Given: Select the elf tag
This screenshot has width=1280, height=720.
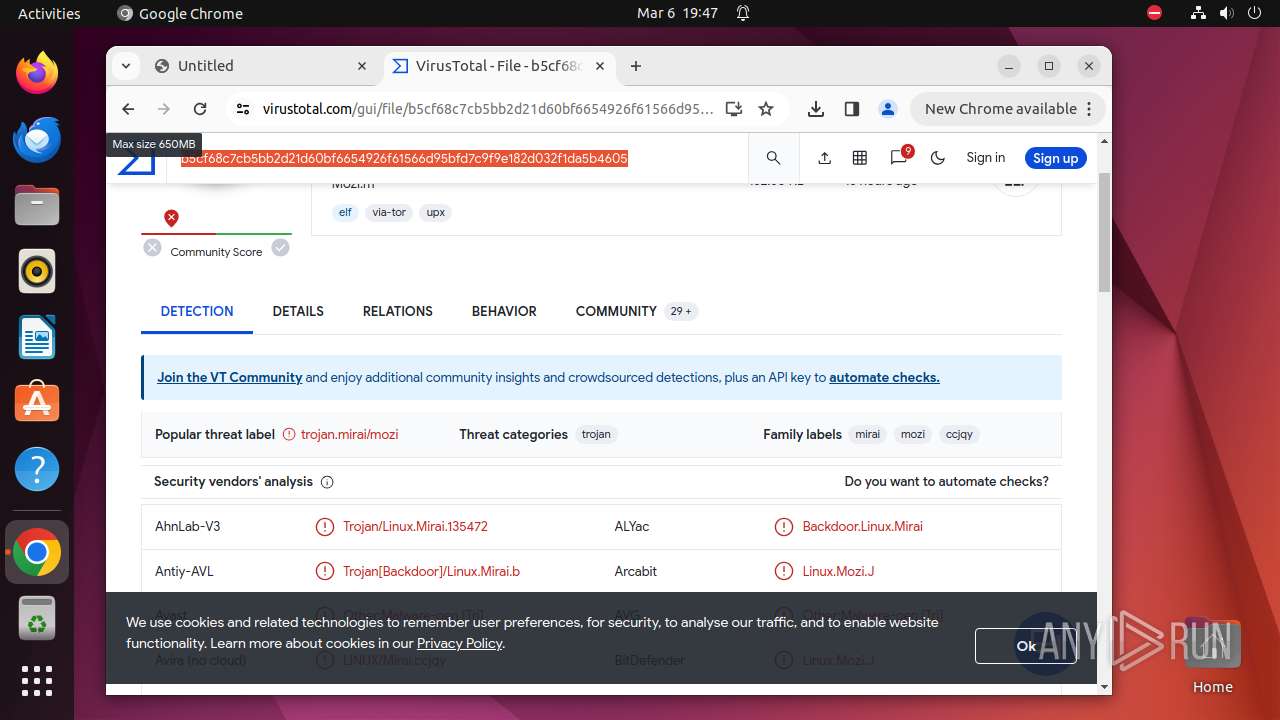Looking at the screenshot, I should click(345, 212).
